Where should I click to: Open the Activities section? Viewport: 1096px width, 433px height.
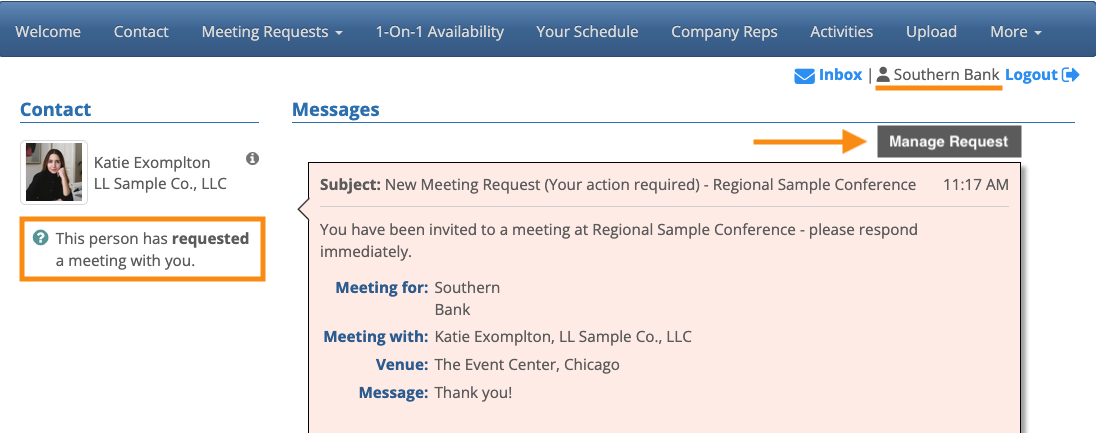pos(841,32)
